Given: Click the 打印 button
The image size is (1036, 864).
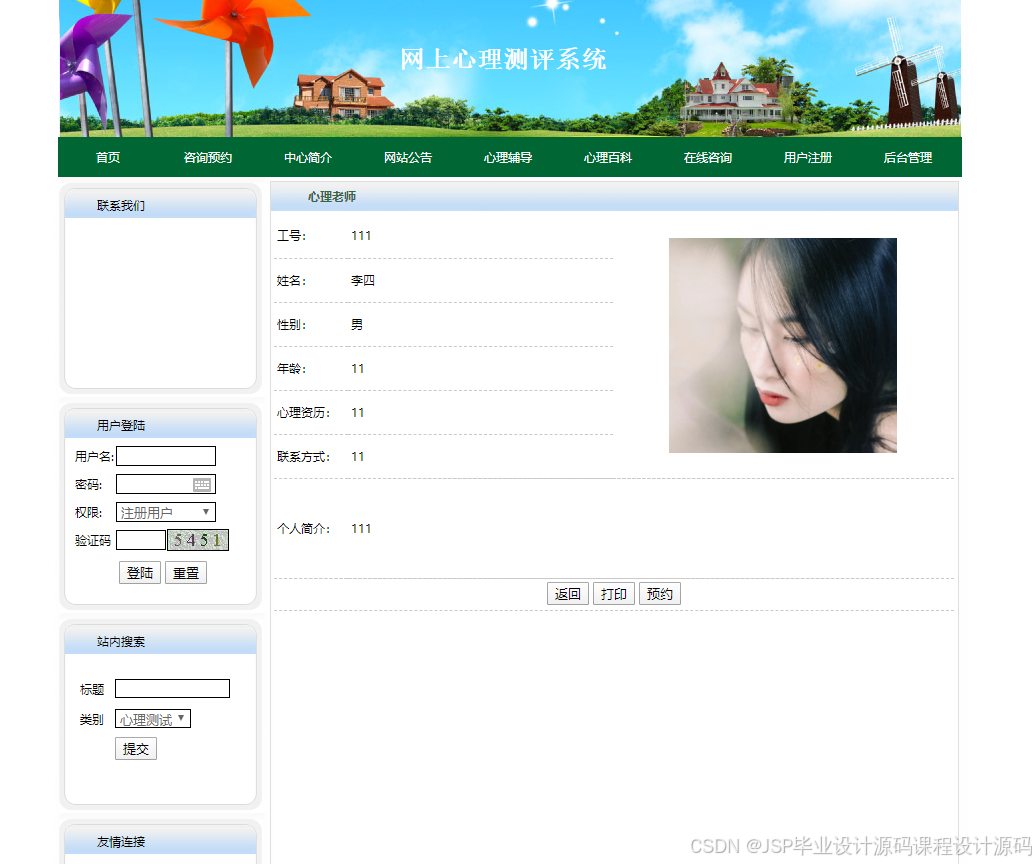Looking at the screenshot, I should 614,594.
